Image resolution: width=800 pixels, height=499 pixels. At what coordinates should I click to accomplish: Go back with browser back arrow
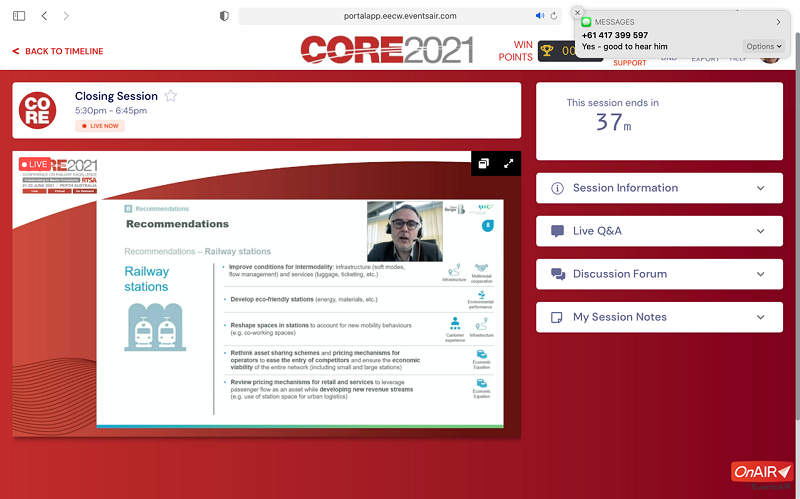pyautogui.click(x=44, y=16)
